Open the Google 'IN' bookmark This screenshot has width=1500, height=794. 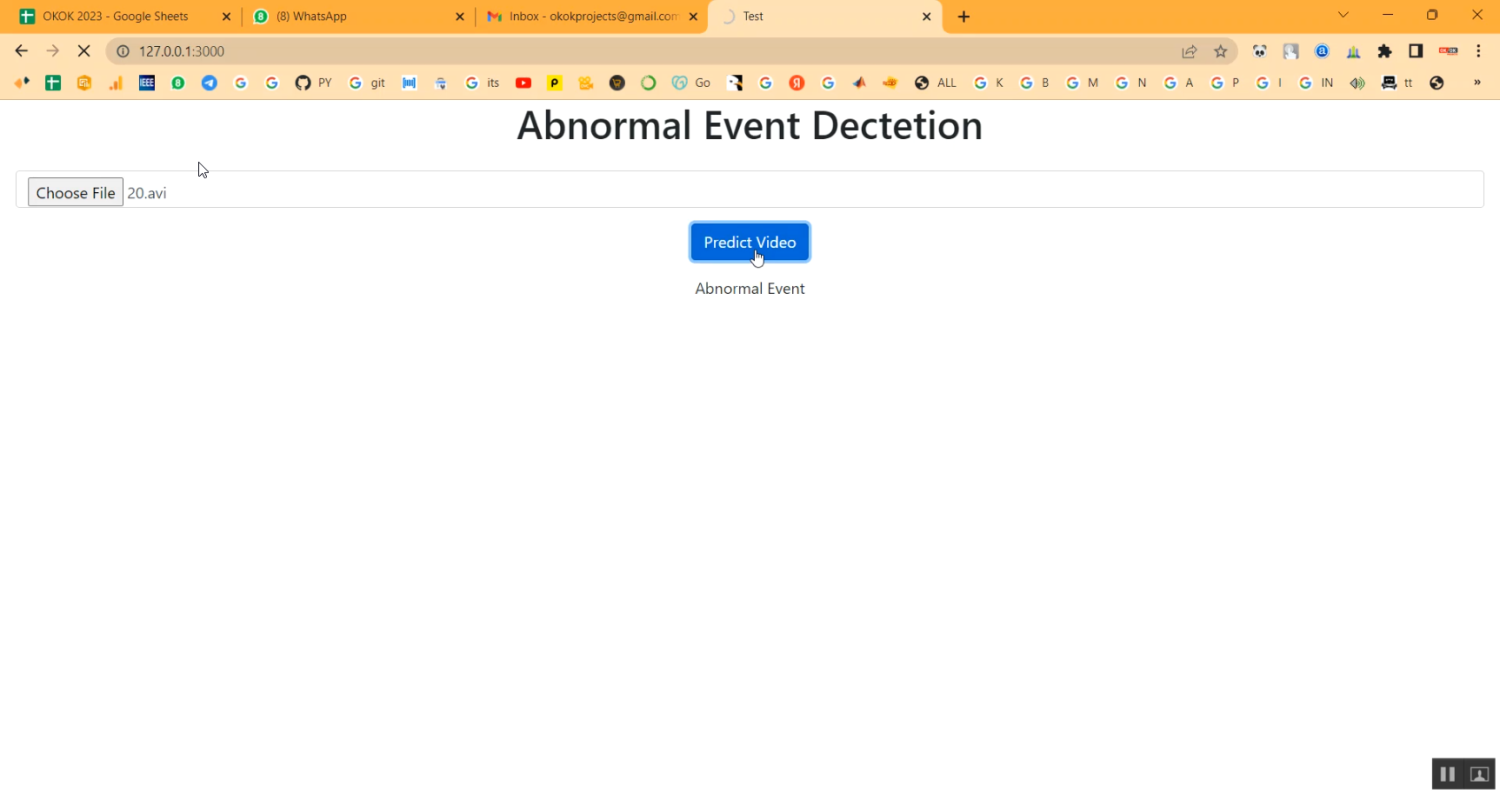pos(1317,83)
